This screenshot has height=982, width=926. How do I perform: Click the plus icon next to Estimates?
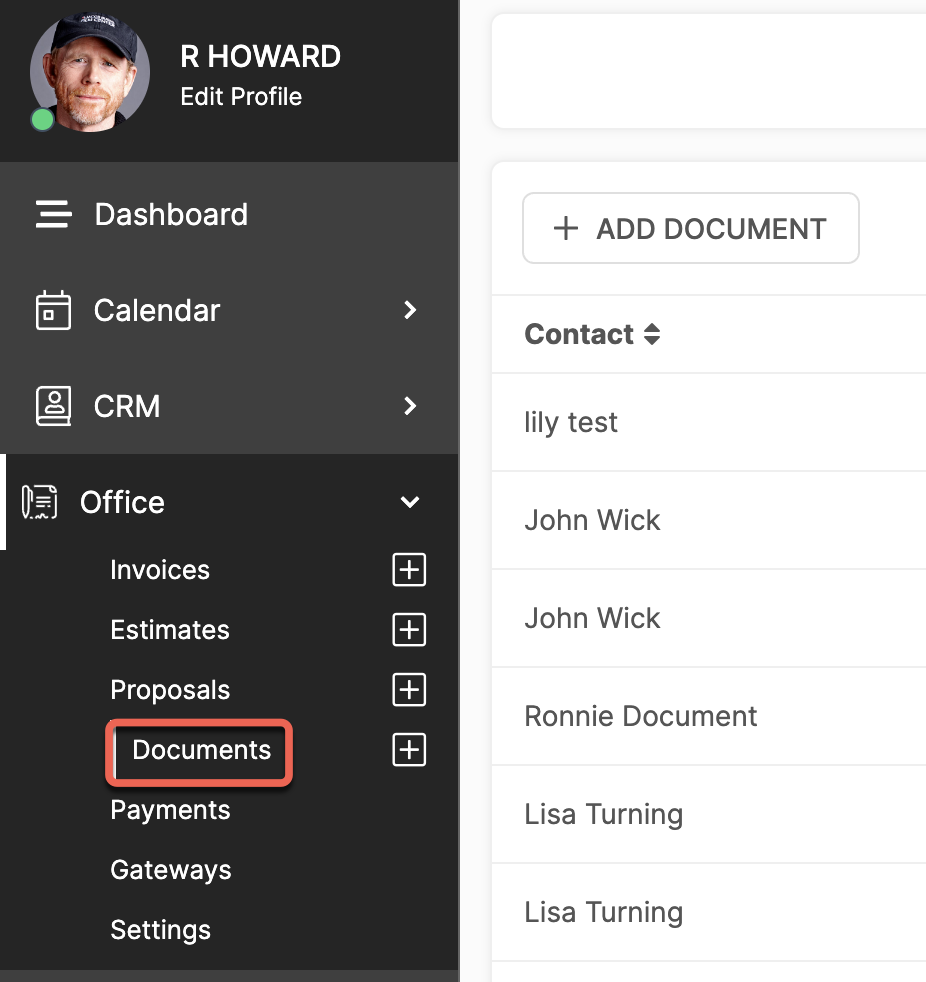click(409, 630)
